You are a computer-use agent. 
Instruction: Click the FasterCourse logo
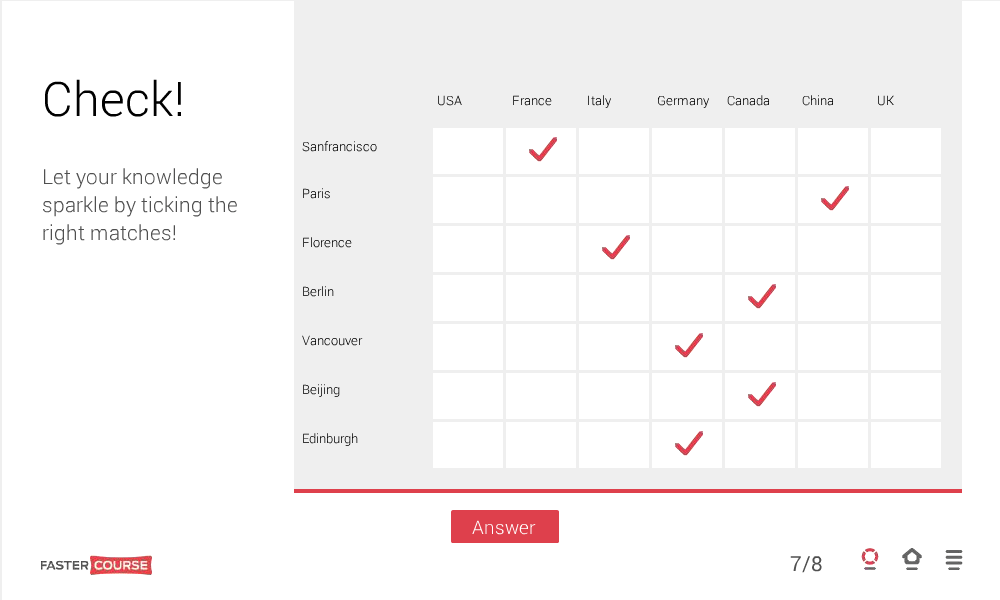(96, 565)
